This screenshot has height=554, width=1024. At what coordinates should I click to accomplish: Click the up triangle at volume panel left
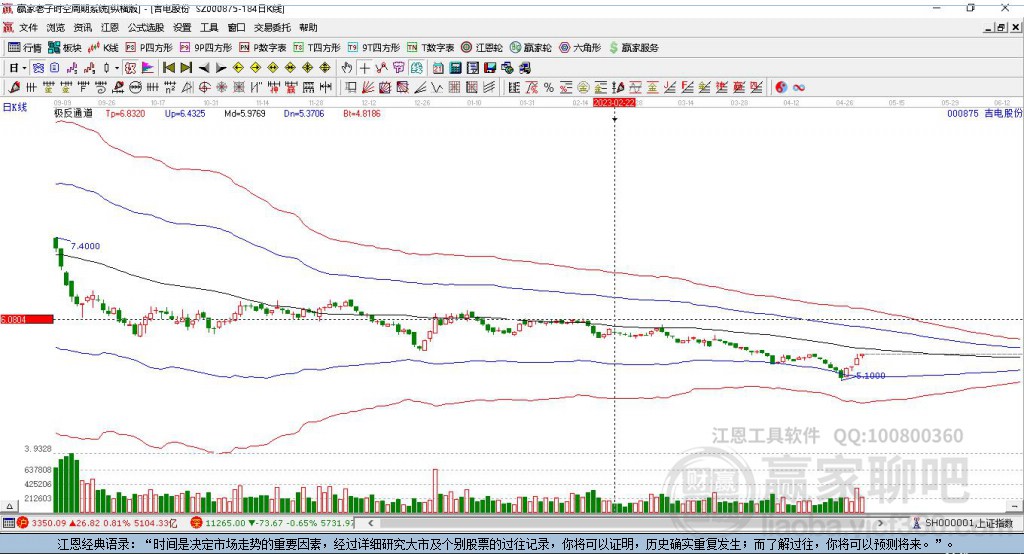coord(9,506)
